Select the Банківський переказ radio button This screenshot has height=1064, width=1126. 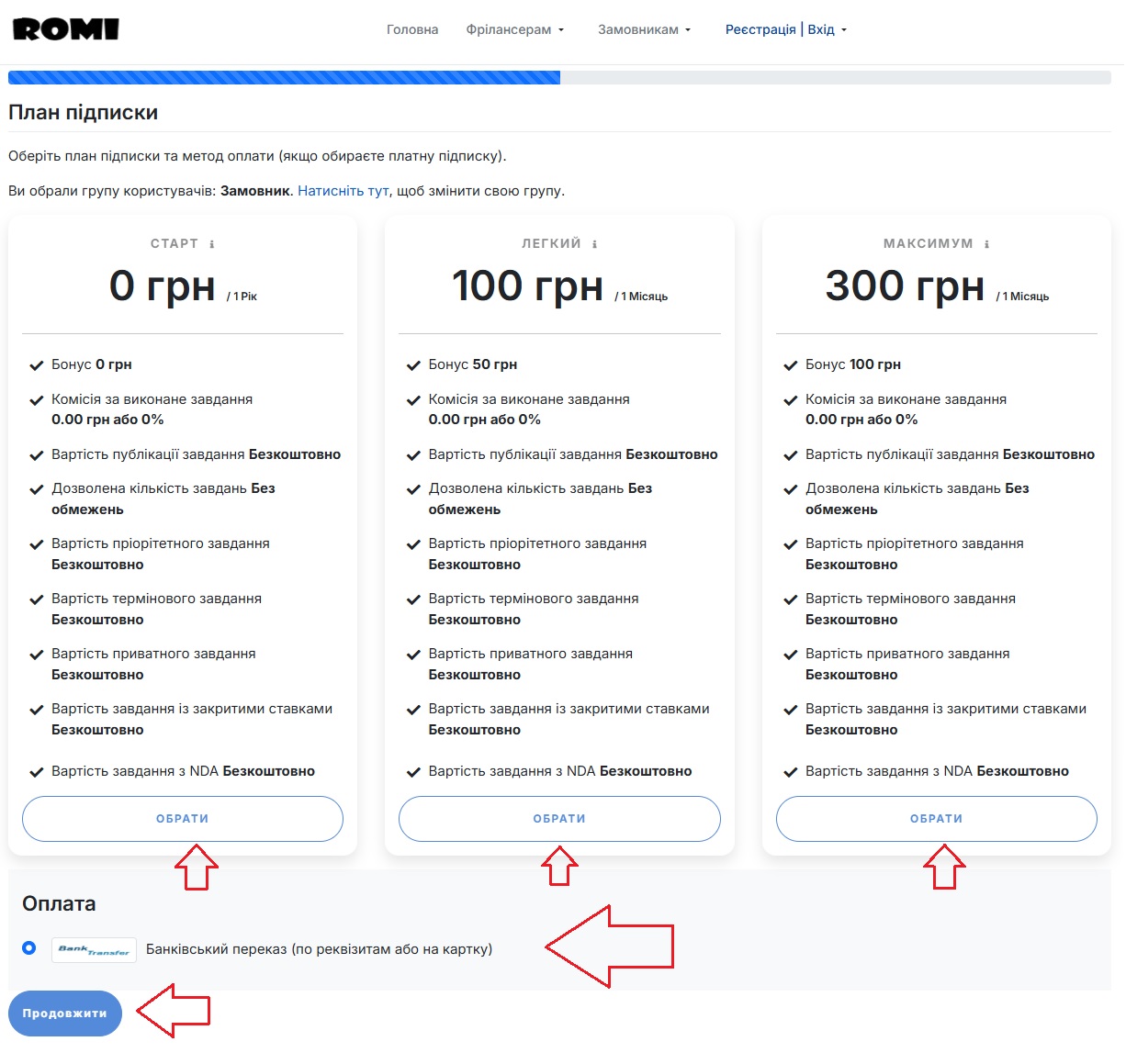(x=29, y=947)
